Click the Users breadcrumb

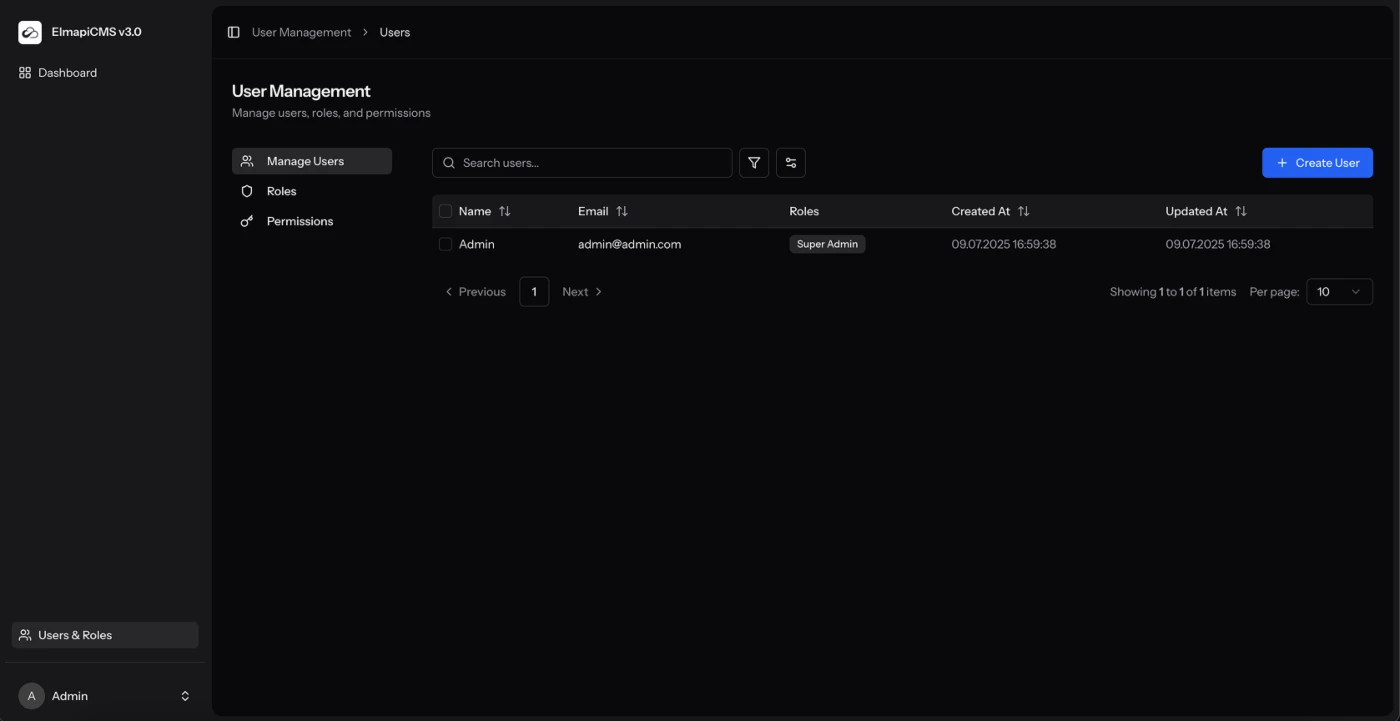[395, 32]
